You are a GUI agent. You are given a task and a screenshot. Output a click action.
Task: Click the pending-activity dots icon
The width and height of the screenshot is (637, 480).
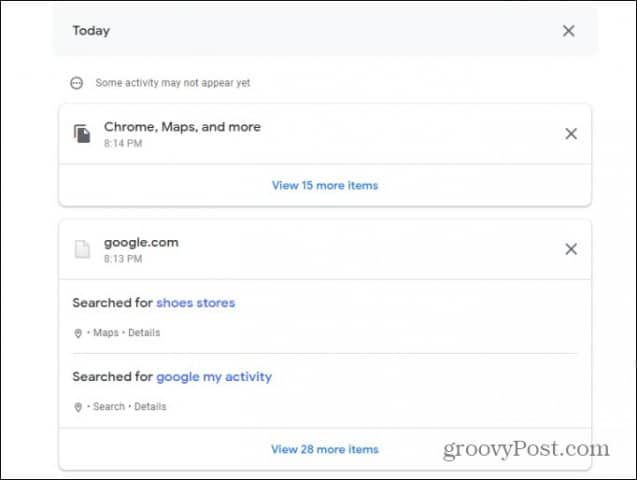pos(76,83)
